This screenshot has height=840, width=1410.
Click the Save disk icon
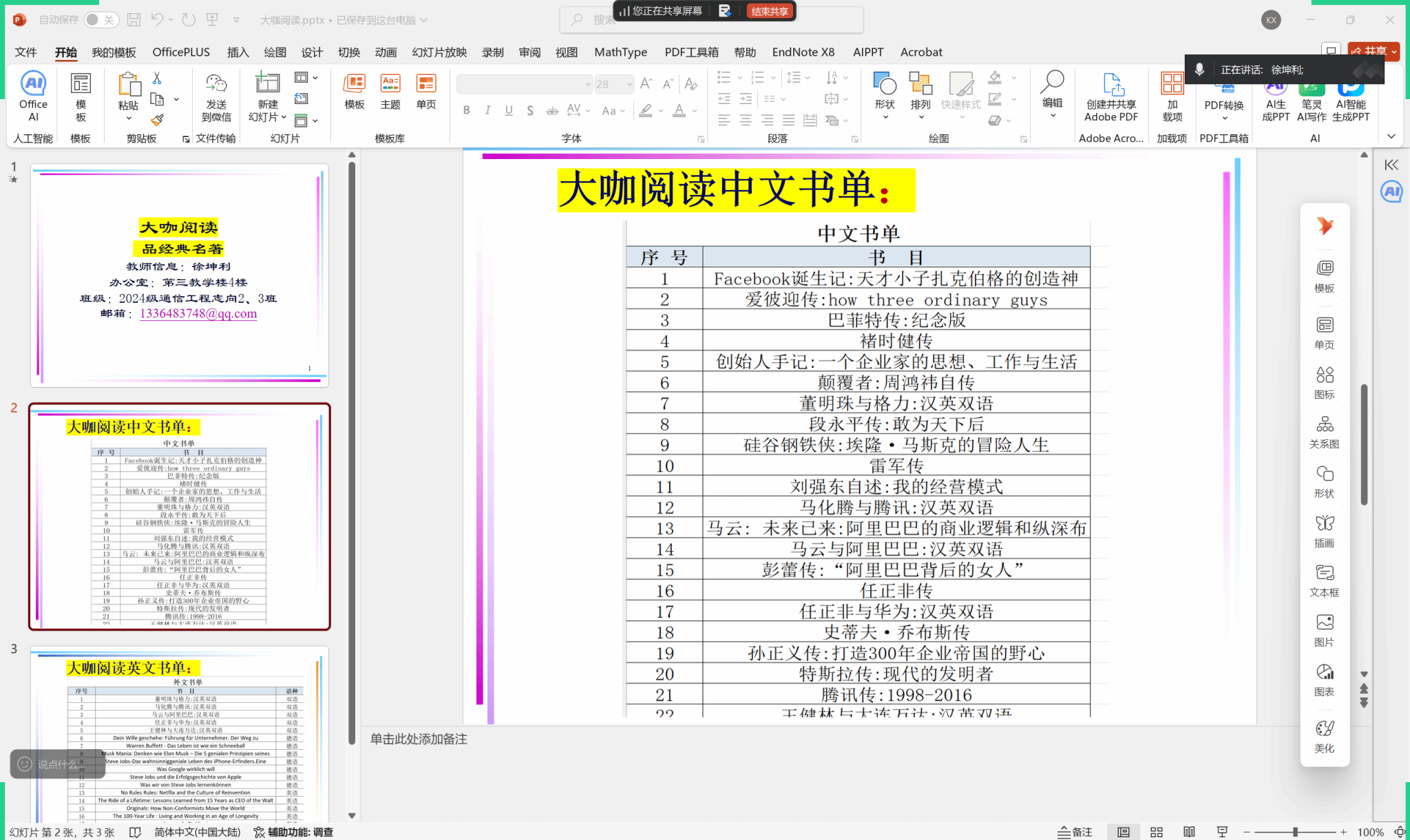[x=134, y=20]
